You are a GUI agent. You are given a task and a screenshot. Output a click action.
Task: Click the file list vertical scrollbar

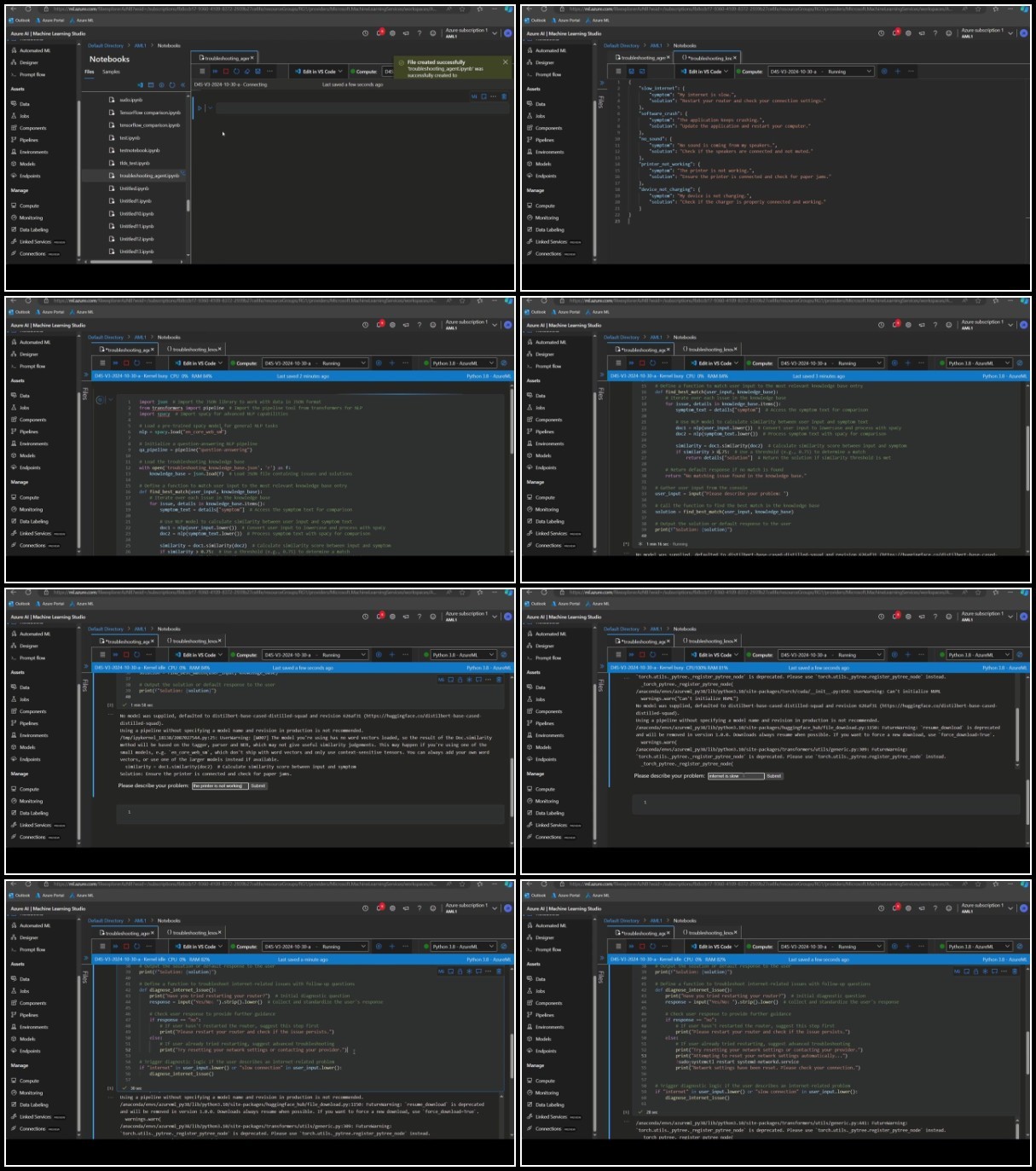coord(187,206)
